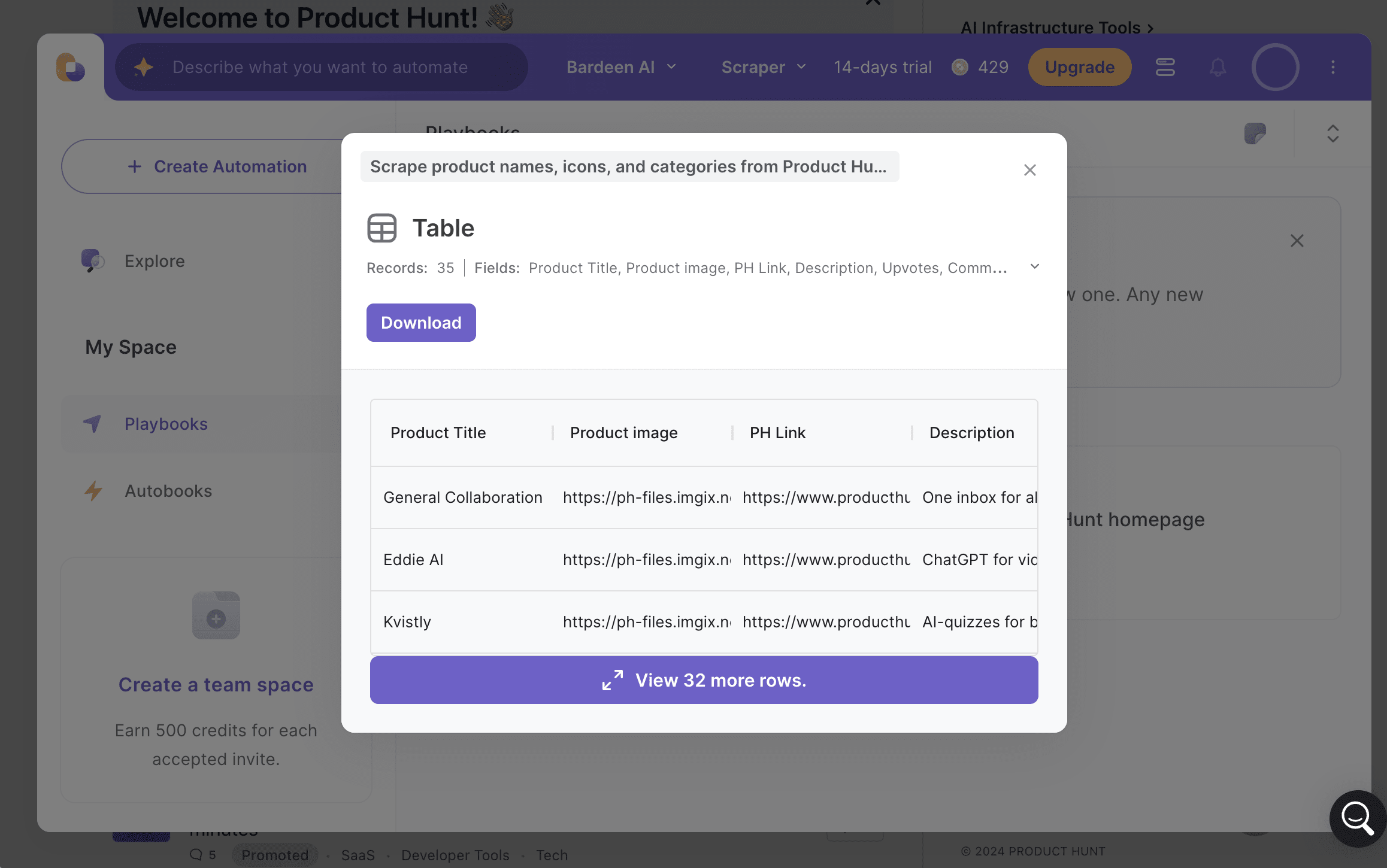Click the expand arrows icon in View more rows
1387x868 pixels.
pyautogui.click(x=613, y=680)
